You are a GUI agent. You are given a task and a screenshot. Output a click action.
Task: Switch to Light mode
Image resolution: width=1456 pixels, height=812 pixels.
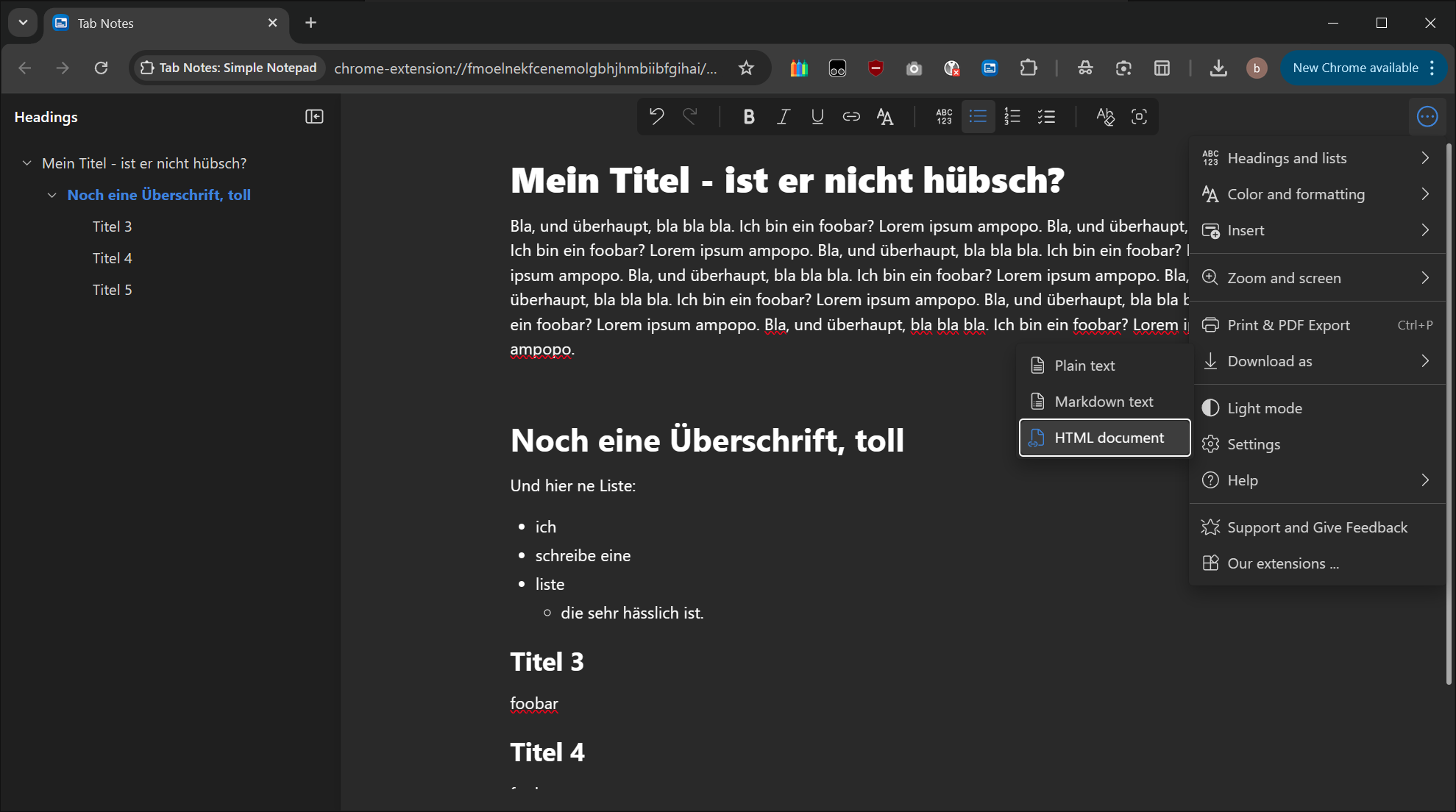(1264, 408)
